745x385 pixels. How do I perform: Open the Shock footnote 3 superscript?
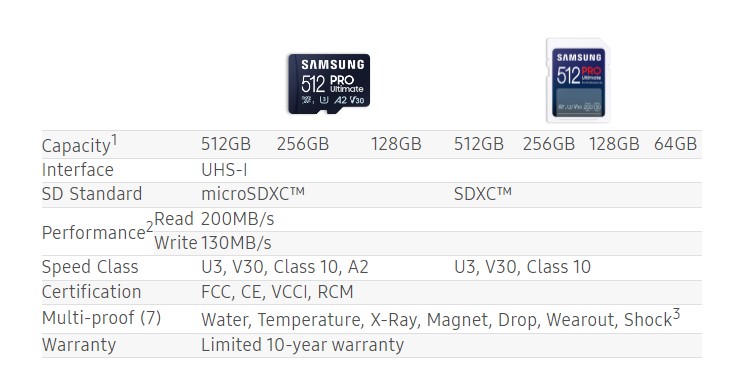pyautogui.click(x=676, y=314)
